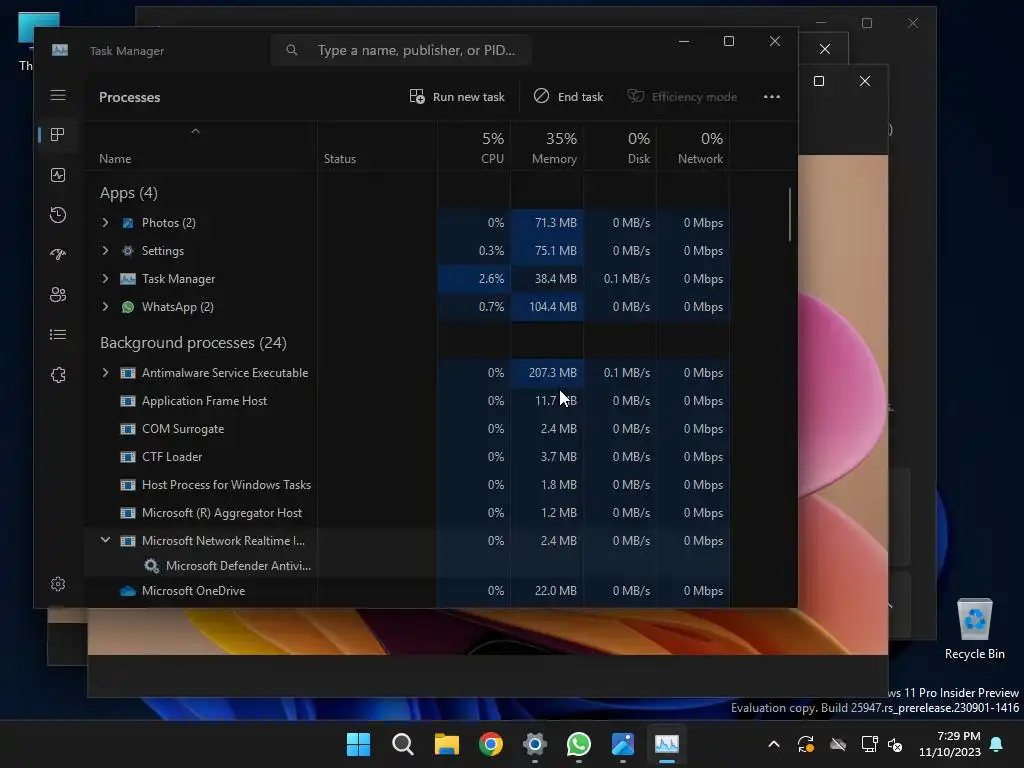Click the Settings gear icon in Apps list
Screen dimensions: 1024x768
click(128, 251)
